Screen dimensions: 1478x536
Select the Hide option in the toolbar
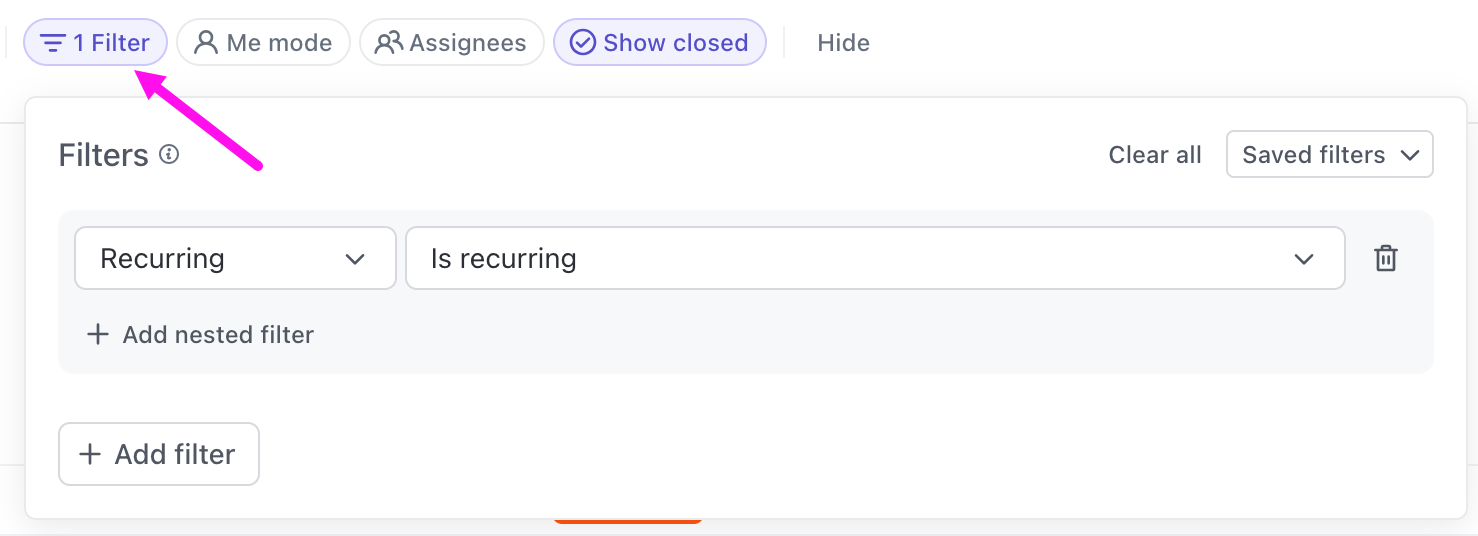(x=843, y=43)
